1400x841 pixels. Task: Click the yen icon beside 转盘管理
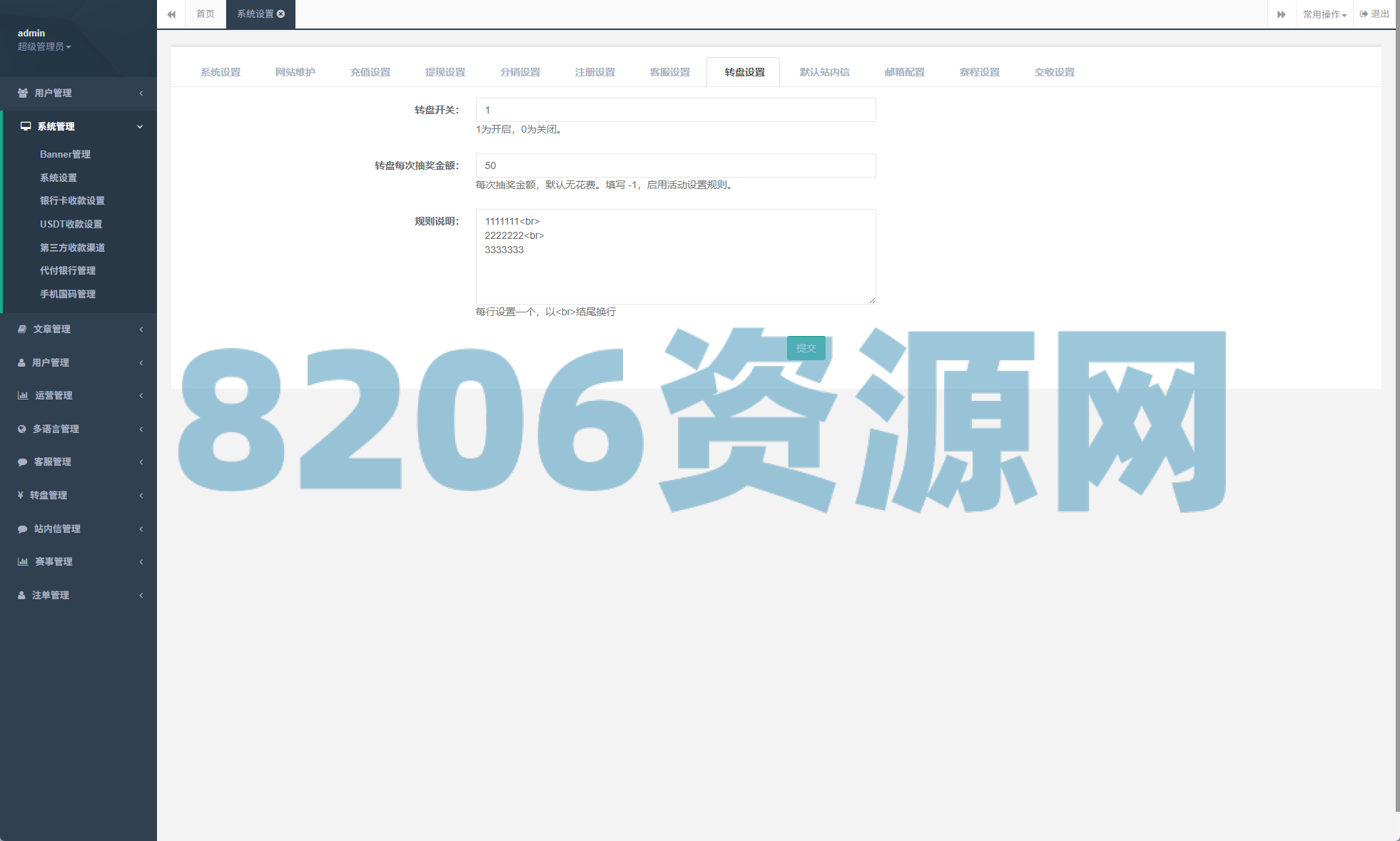[21, 495]
